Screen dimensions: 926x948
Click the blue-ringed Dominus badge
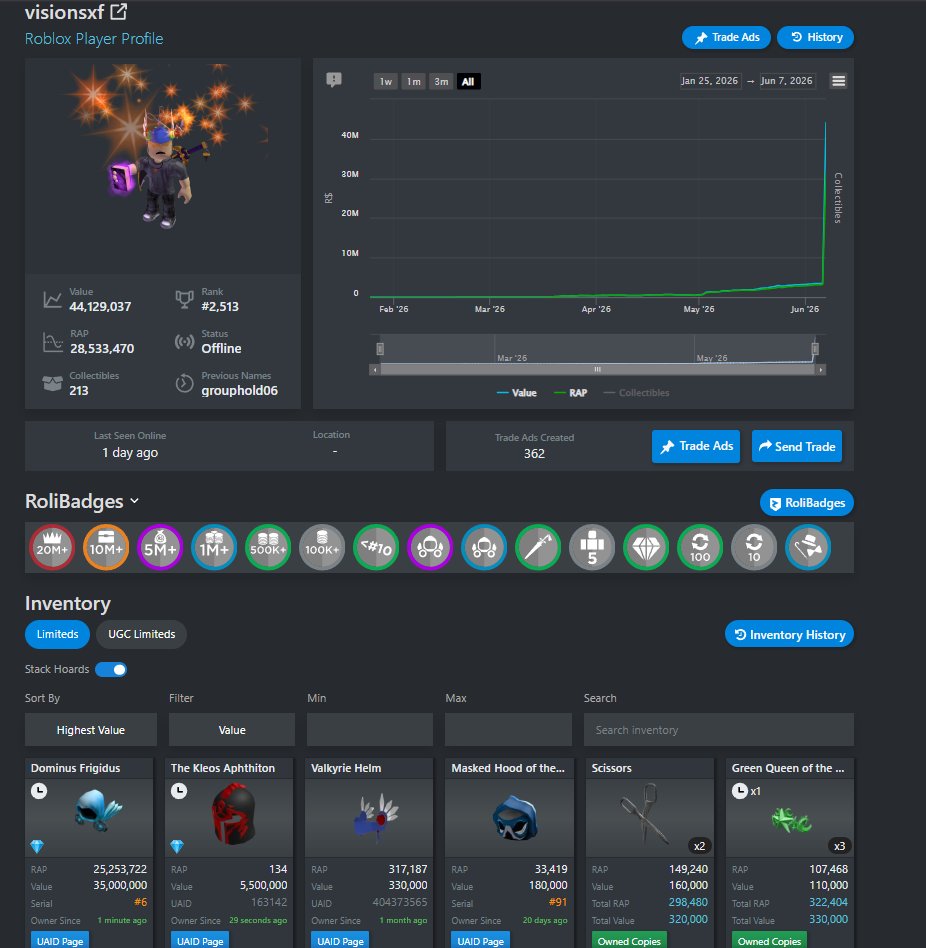tap(484, 548)
